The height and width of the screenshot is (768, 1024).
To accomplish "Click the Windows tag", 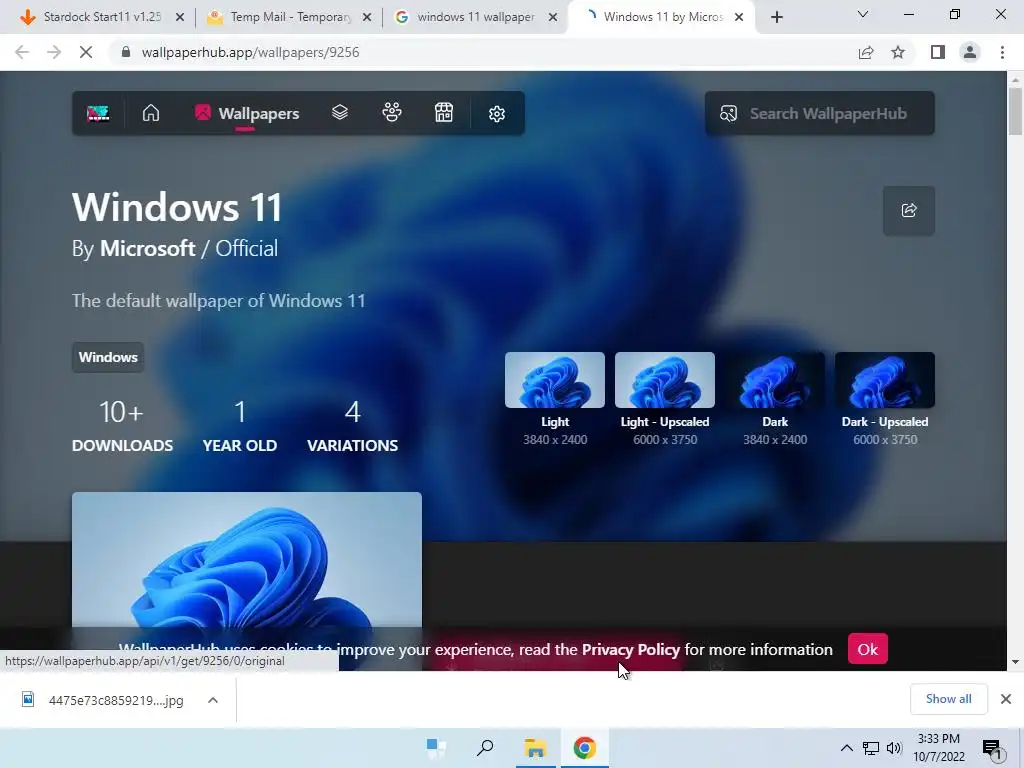I will click(108, 357).
